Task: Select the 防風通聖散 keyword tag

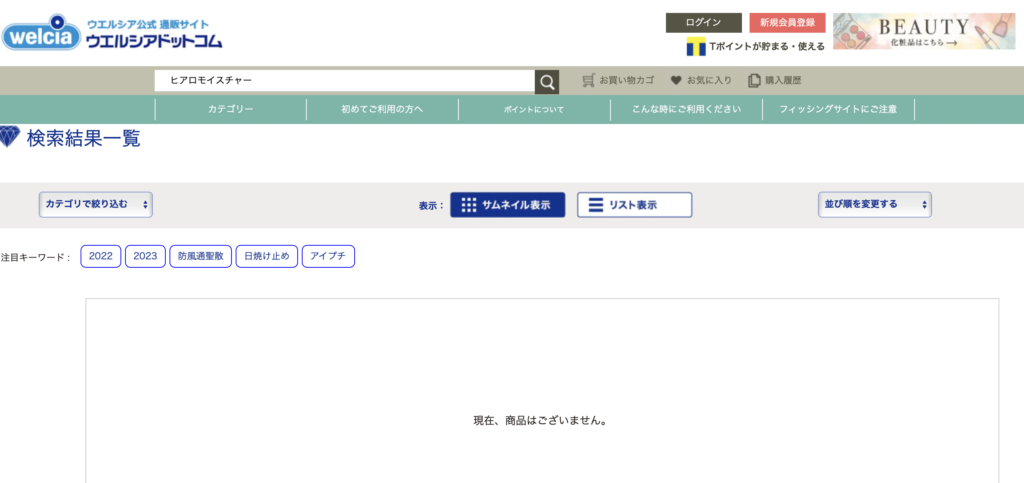Action: pos(200,257)
